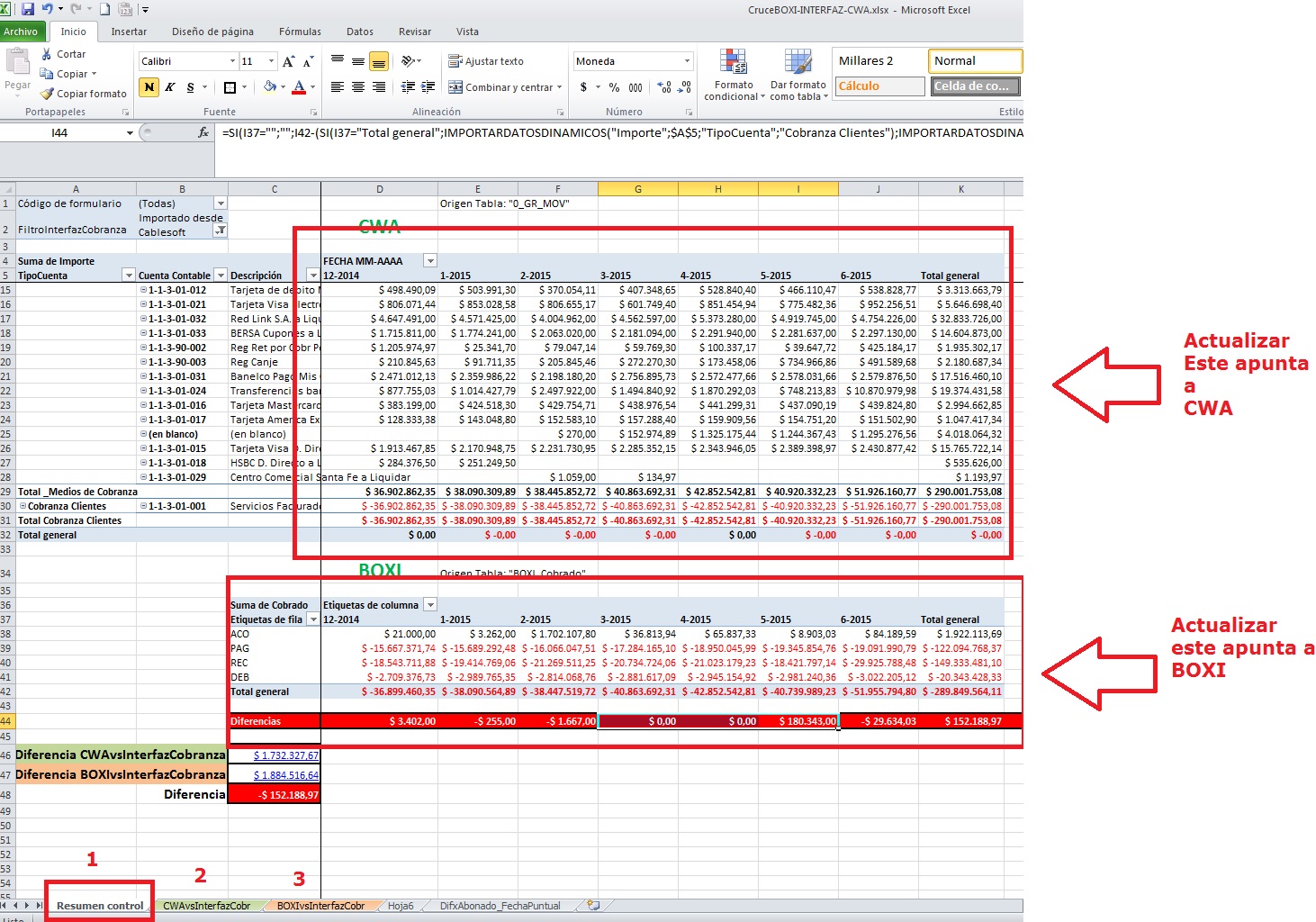This screenshot has width=1316, height=922.
Task: Toggle italic (K) formatting
Action: point(169,87)
